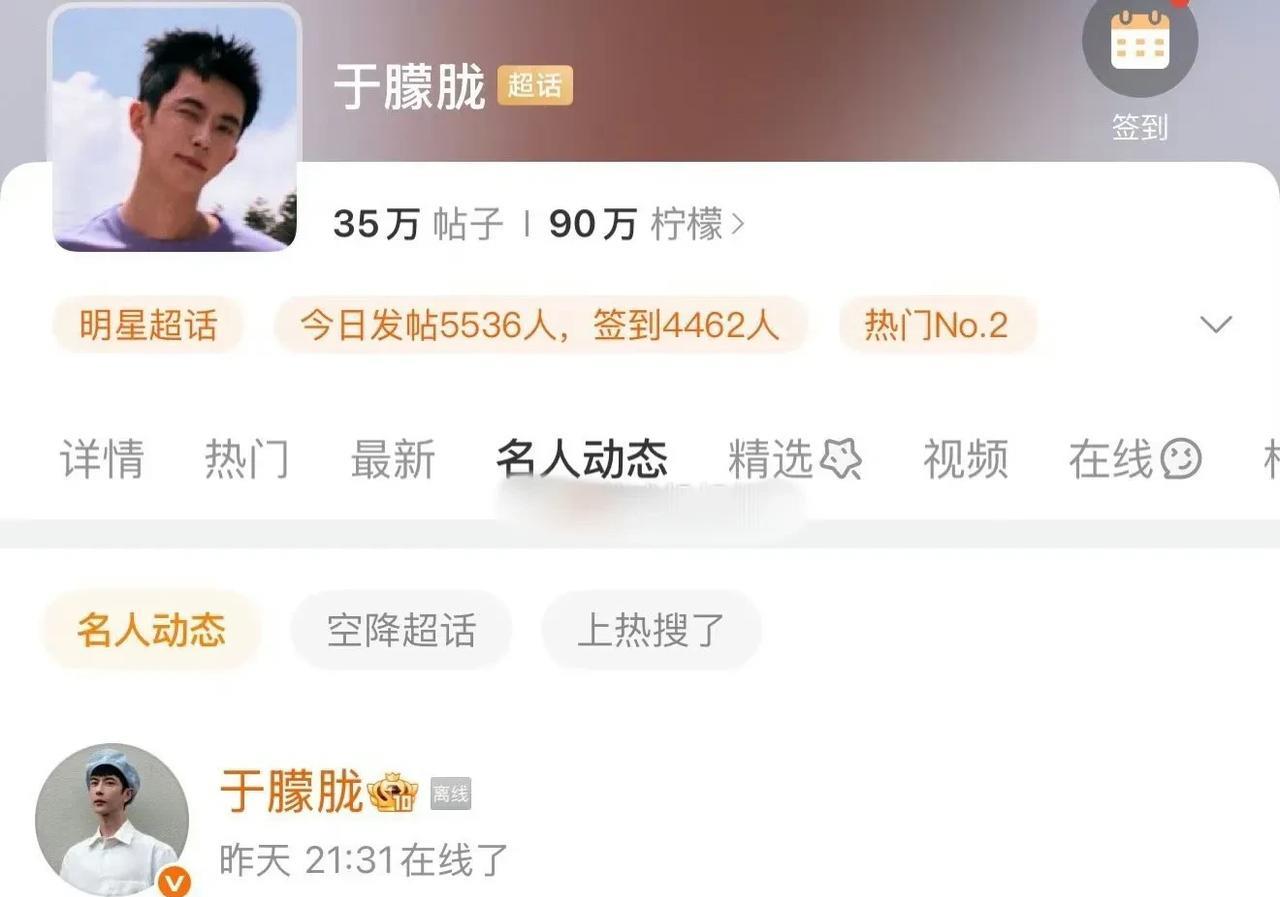Tap the orange verified V badge
The width and height of the screenshot is (1280, 897).
[x=174, y=882]
